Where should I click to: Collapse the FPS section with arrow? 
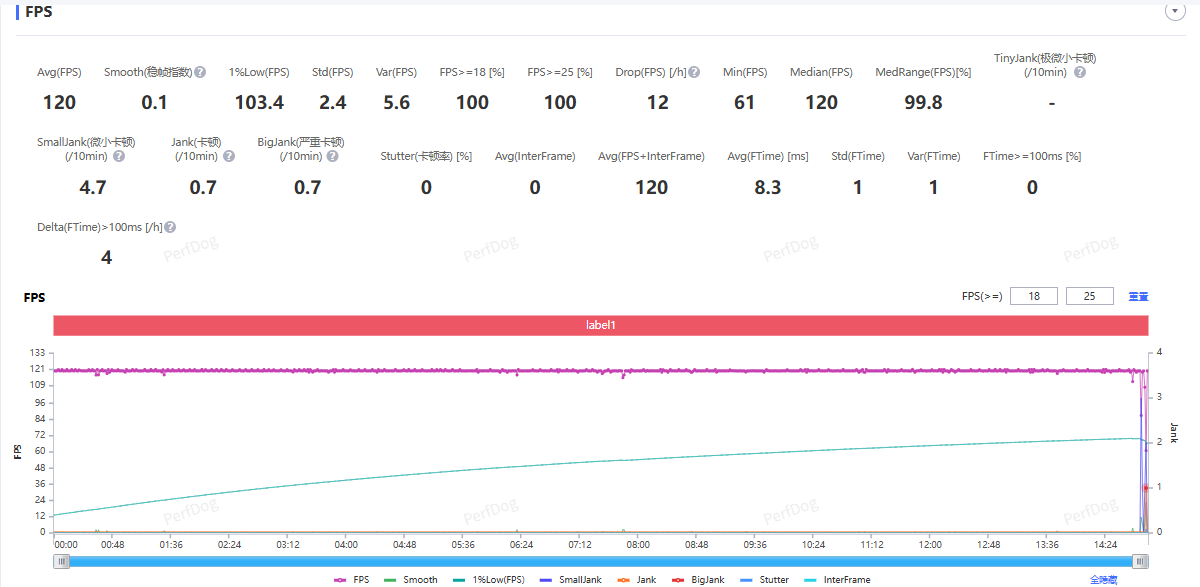point(1174,10)
